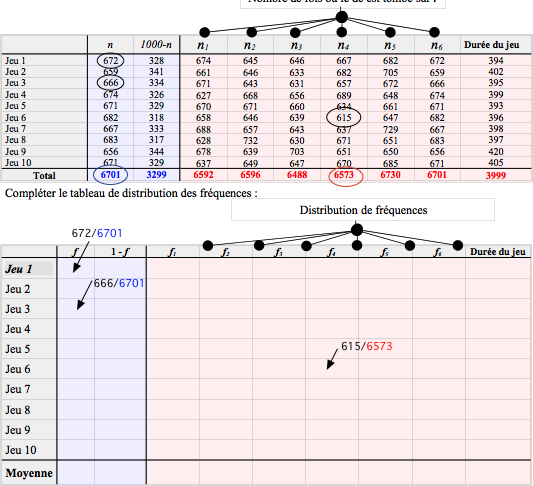Viewport: 533px width, 486px height.
Task: Click the circled 615 in the n₄ column
Action: [x=344, y=118]
